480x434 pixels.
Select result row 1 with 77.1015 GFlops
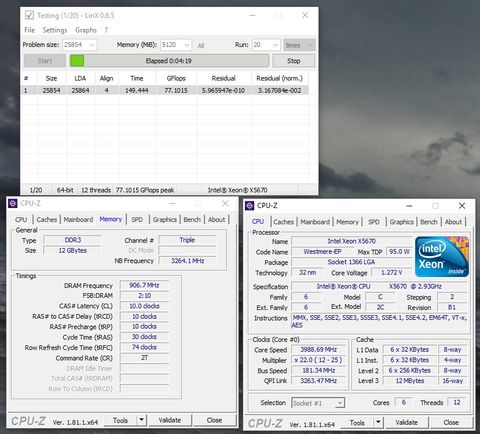(x=165, y=90)
